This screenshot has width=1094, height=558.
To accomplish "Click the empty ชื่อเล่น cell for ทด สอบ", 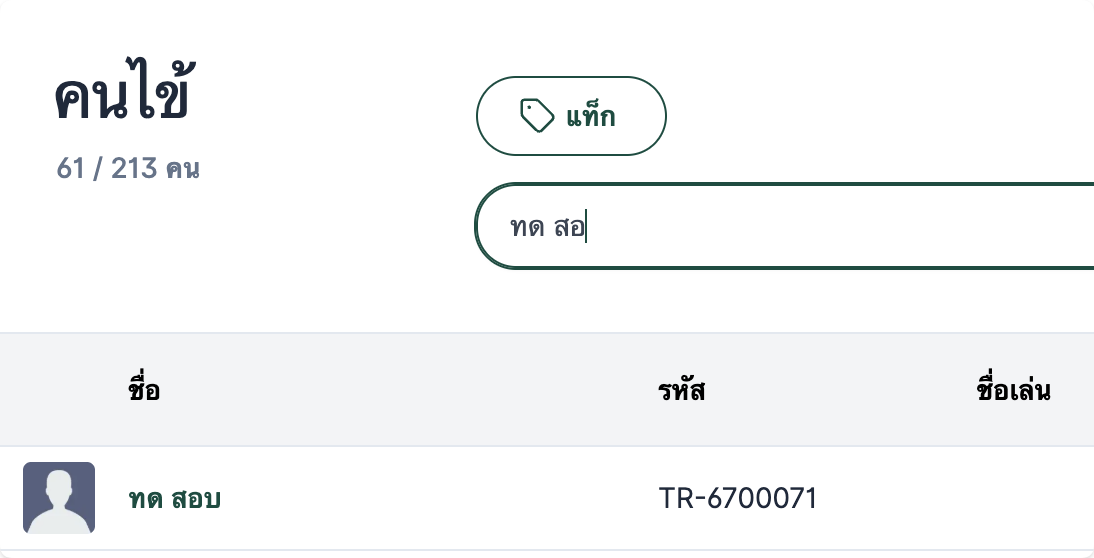I will point(1012,498).
